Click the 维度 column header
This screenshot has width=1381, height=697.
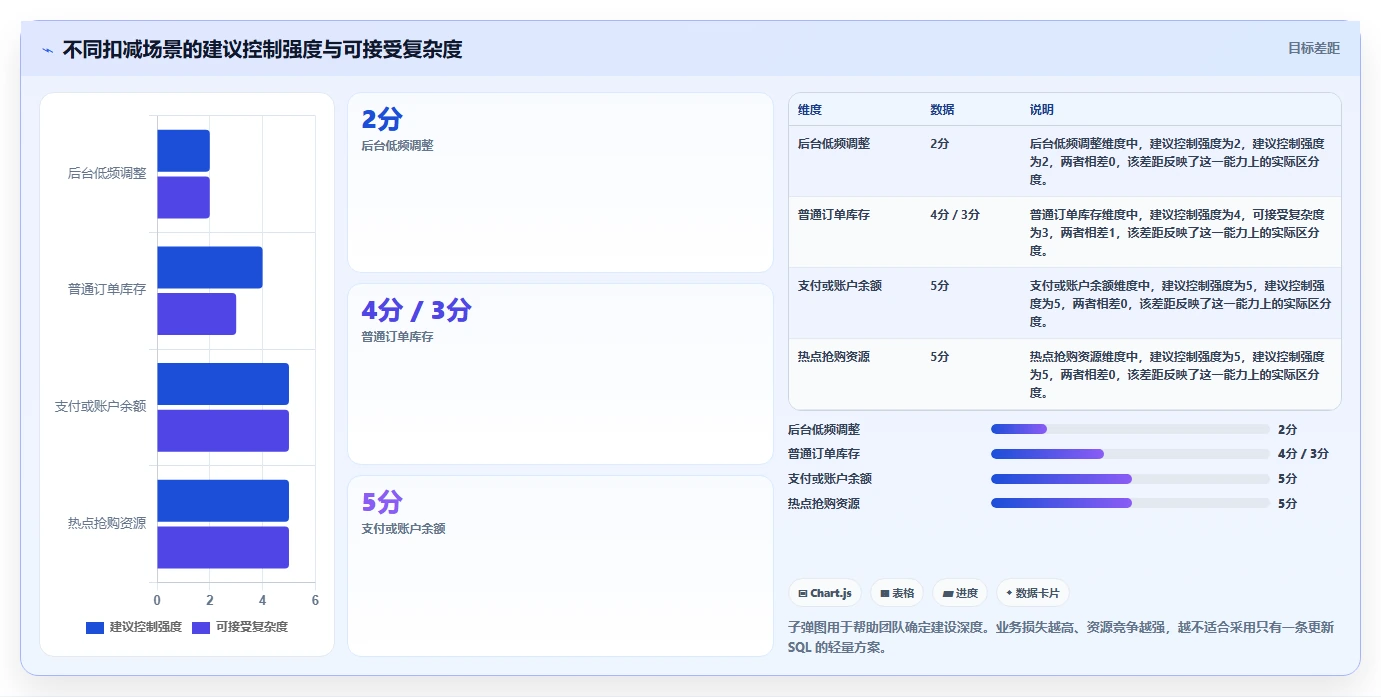[x=810, y=110]
